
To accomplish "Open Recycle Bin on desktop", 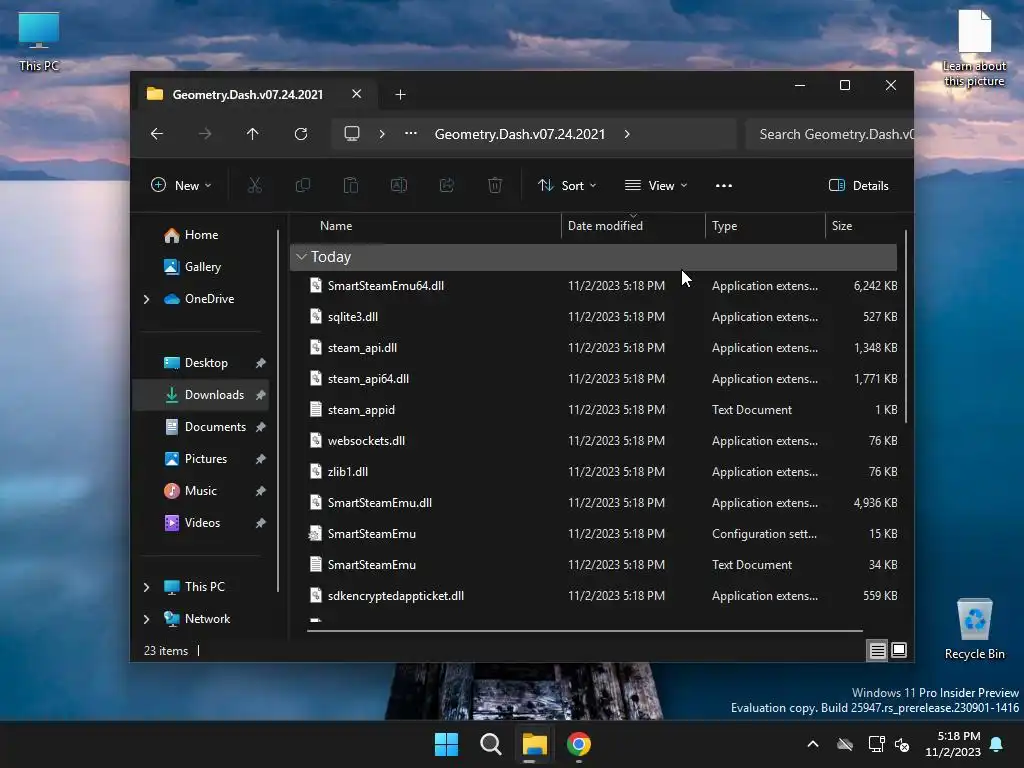I will pyautogui.click(x=974, y=629).
